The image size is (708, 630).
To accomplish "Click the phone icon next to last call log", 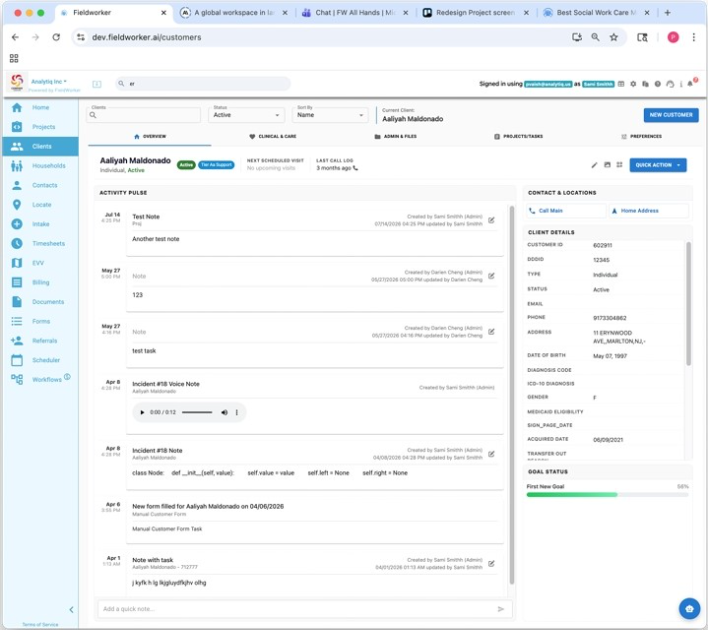I will point(355,168).
